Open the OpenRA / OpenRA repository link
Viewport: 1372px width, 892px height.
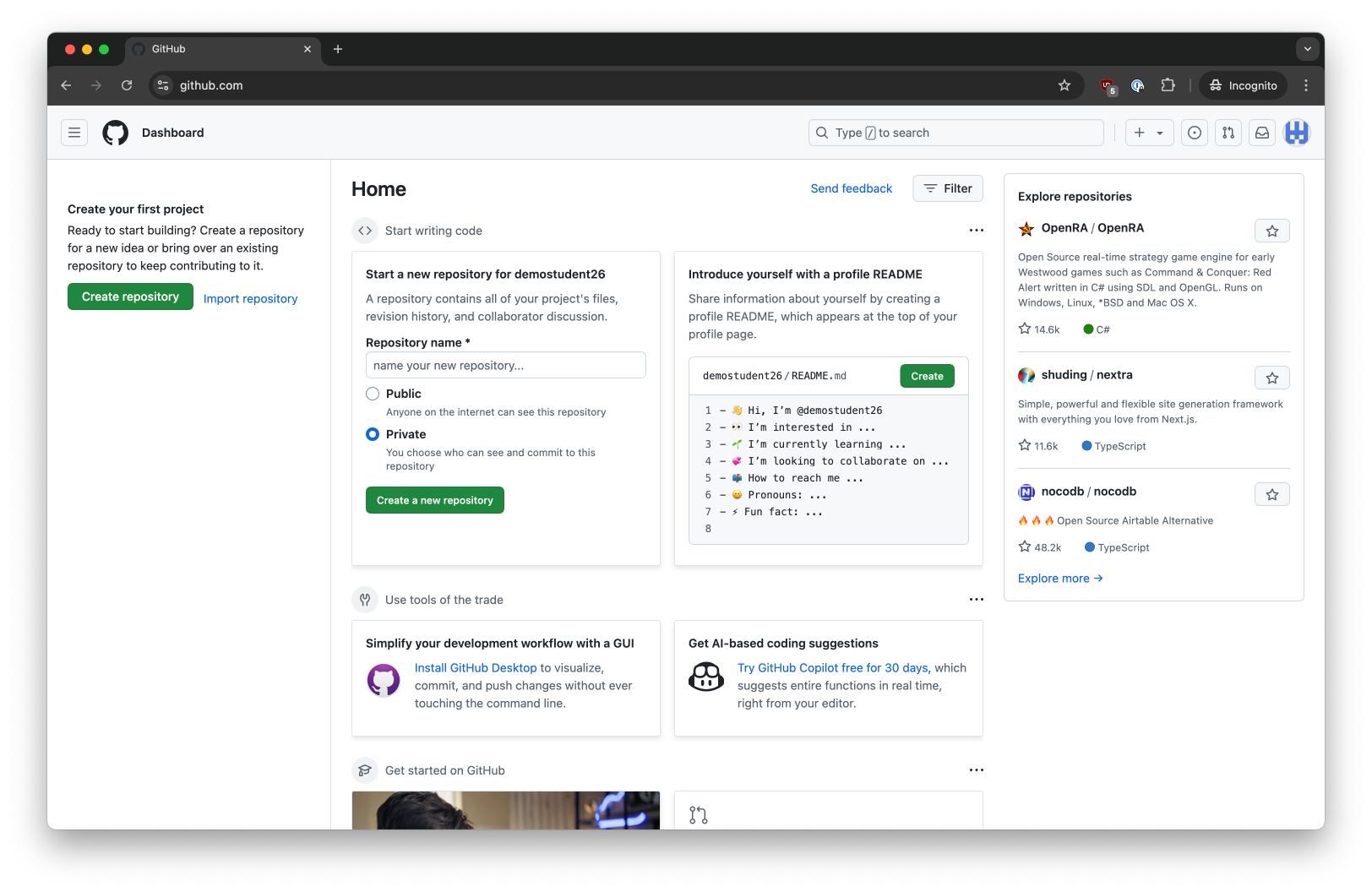(1092, 228)
